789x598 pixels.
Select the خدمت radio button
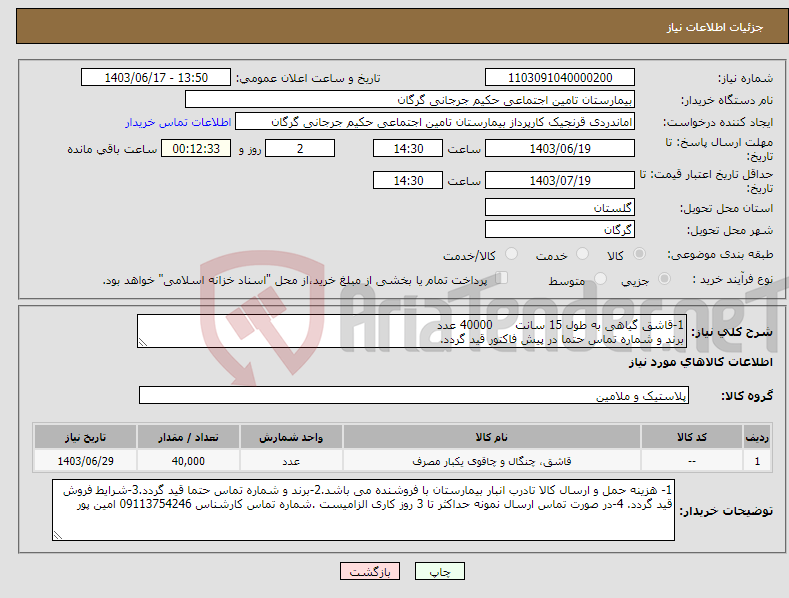pyautogui.click(x=582, y=254)
